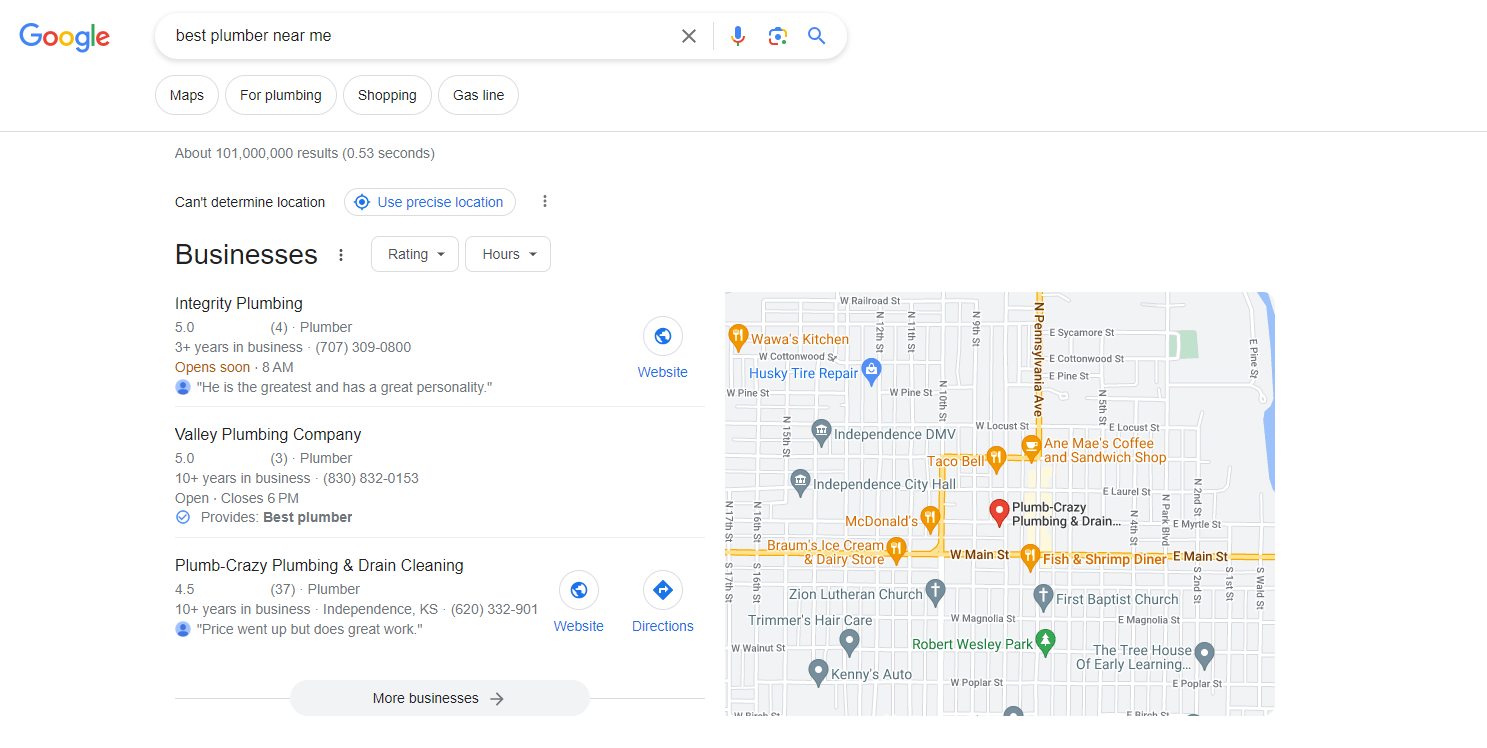This screenshot has width=1487, height=748.
Task: Open Plumb-Crazy Plumbing & Drain Cleaning listing
Action: 319,565
